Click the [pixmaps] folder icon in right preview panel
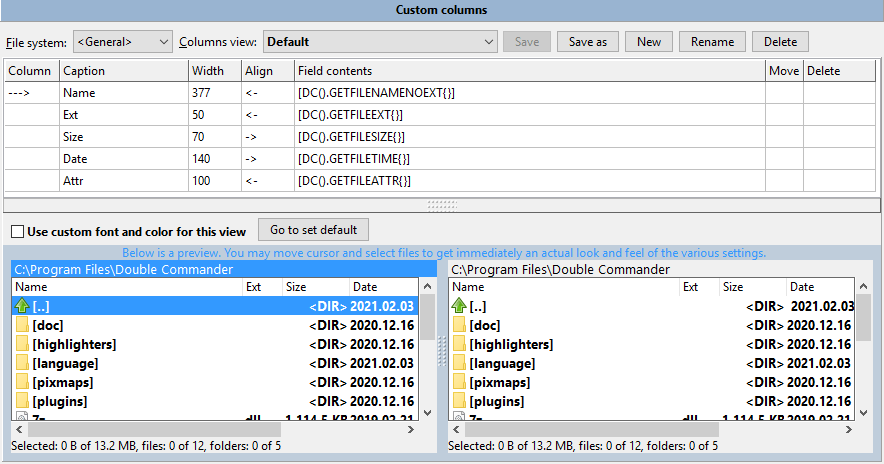Screen dimensions: 884x464 [459, 382]
